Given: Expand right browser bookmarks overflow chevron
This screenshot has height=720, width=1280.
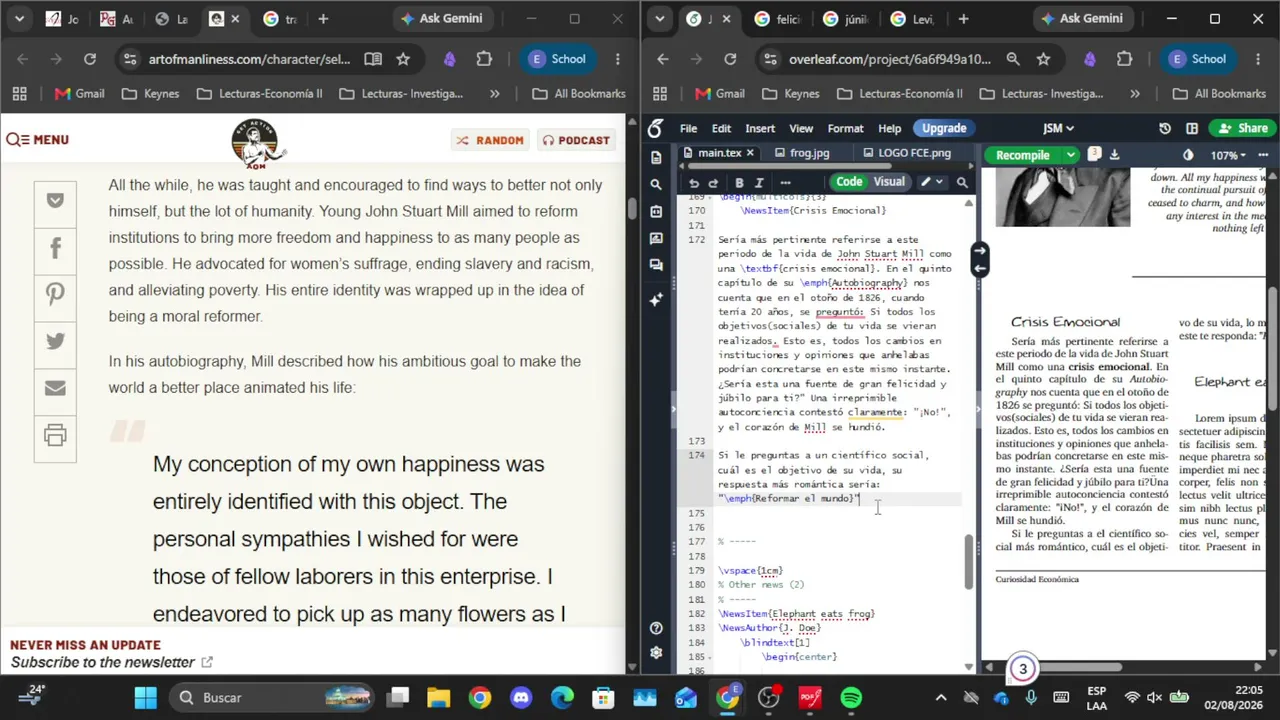Looking at the screenshot, I should [x=1134, y=93].
